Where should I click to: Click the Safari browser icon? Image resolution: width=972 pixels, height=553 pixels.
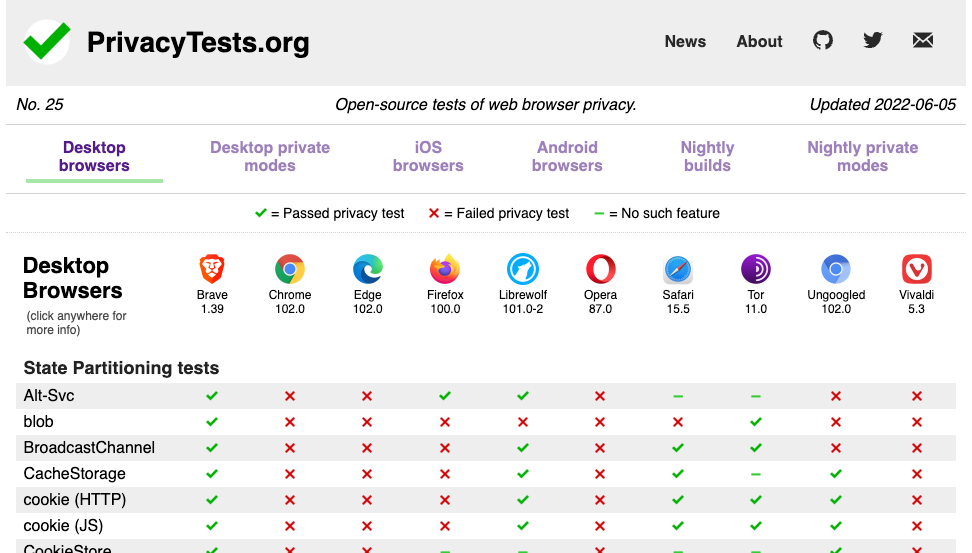point(678,269)
